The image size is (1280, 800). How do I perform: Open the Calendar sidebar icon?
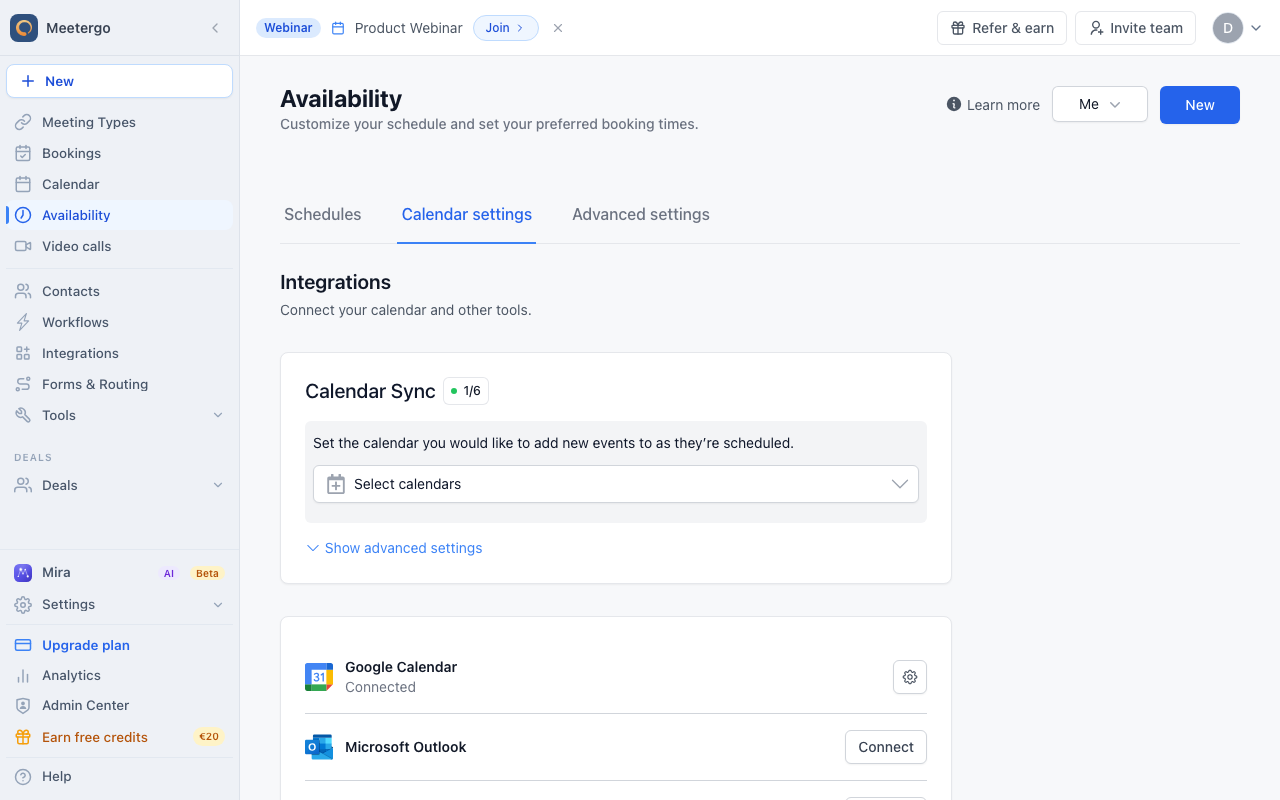23,184
